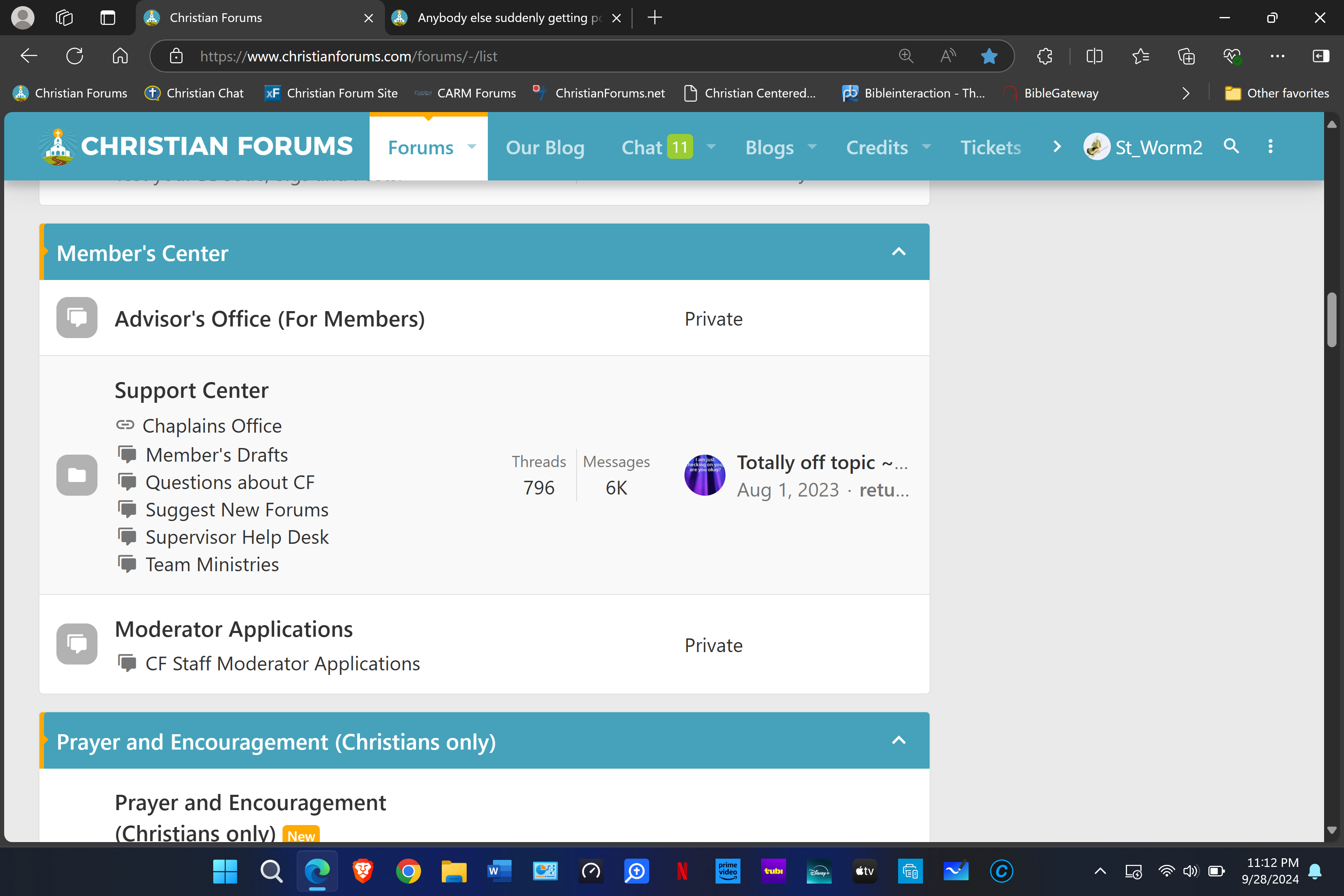Collapse the Member's Center section

898,252
